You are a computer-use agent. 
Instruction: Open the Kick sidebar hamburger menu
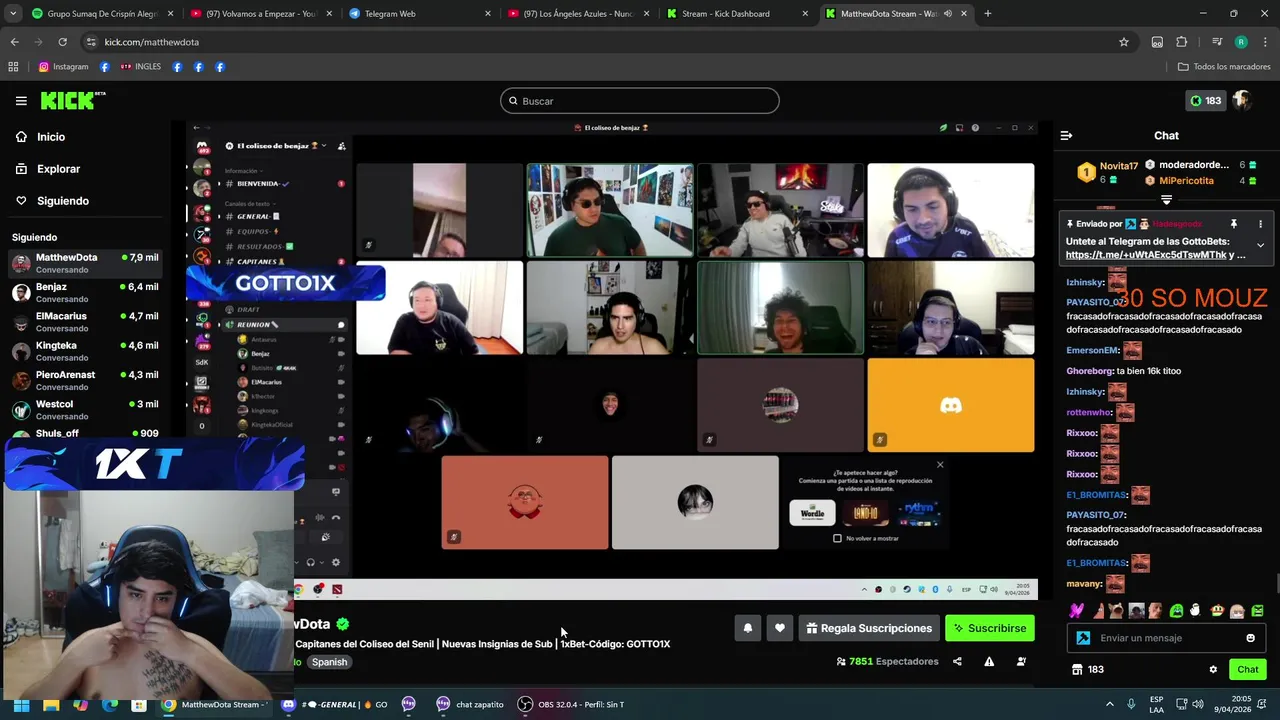coord(21,101)
